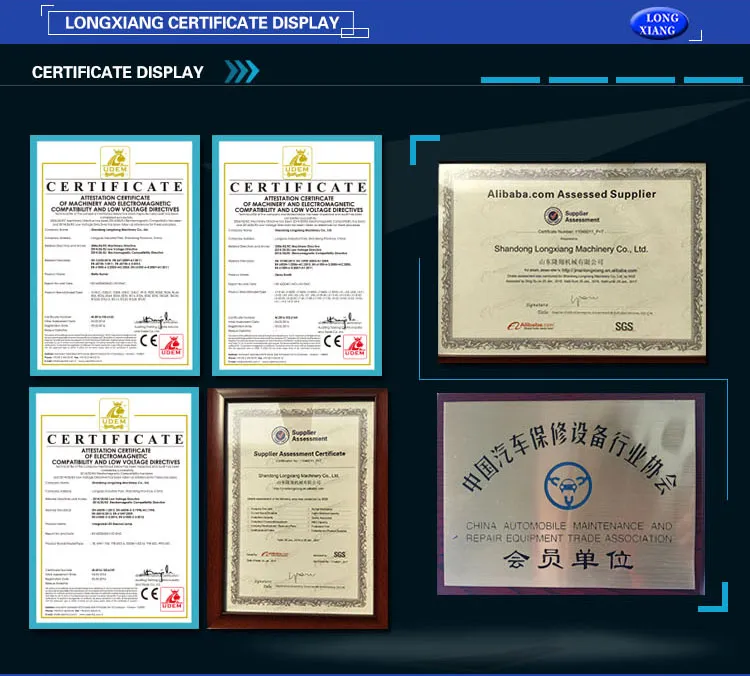Click Shandong Longxiang Machinery text on the Alibaba plaque
Image resolution: width=750 pixels, height=676 pixels.
(571, 248)
